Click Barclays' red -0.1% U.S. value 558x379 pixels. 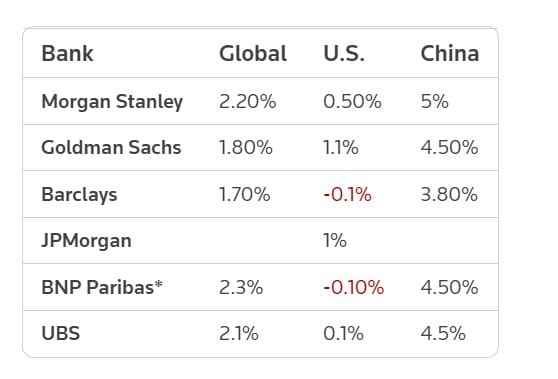click(x=347, y=195)
